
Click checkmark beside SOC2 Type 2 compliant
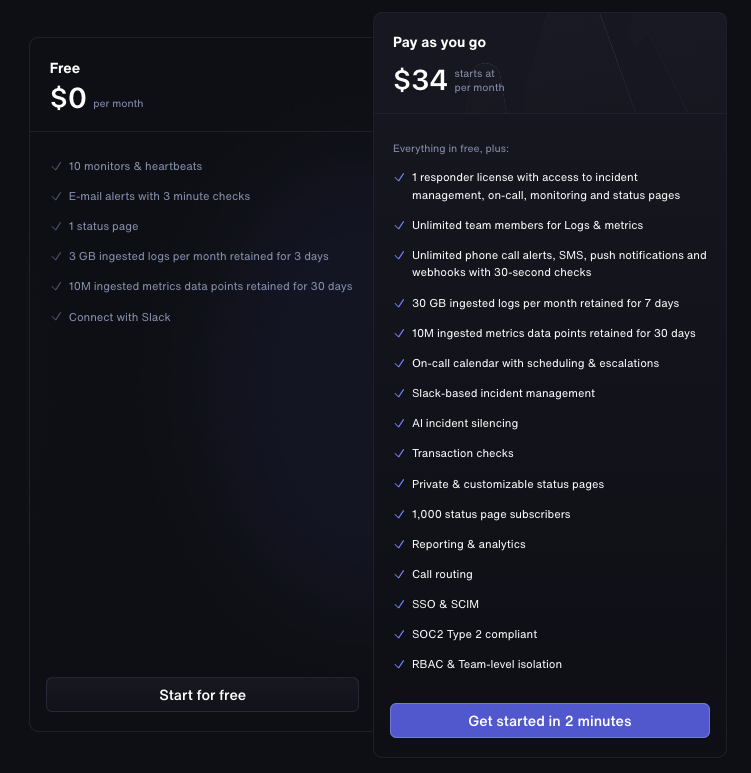pyautogui.click(x=400, y=634)
